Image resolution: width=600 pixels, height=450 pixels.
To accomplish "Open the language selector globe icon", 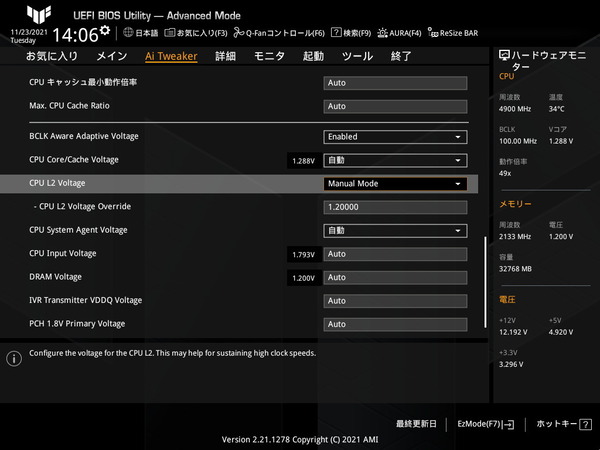I will pos(128,33).
